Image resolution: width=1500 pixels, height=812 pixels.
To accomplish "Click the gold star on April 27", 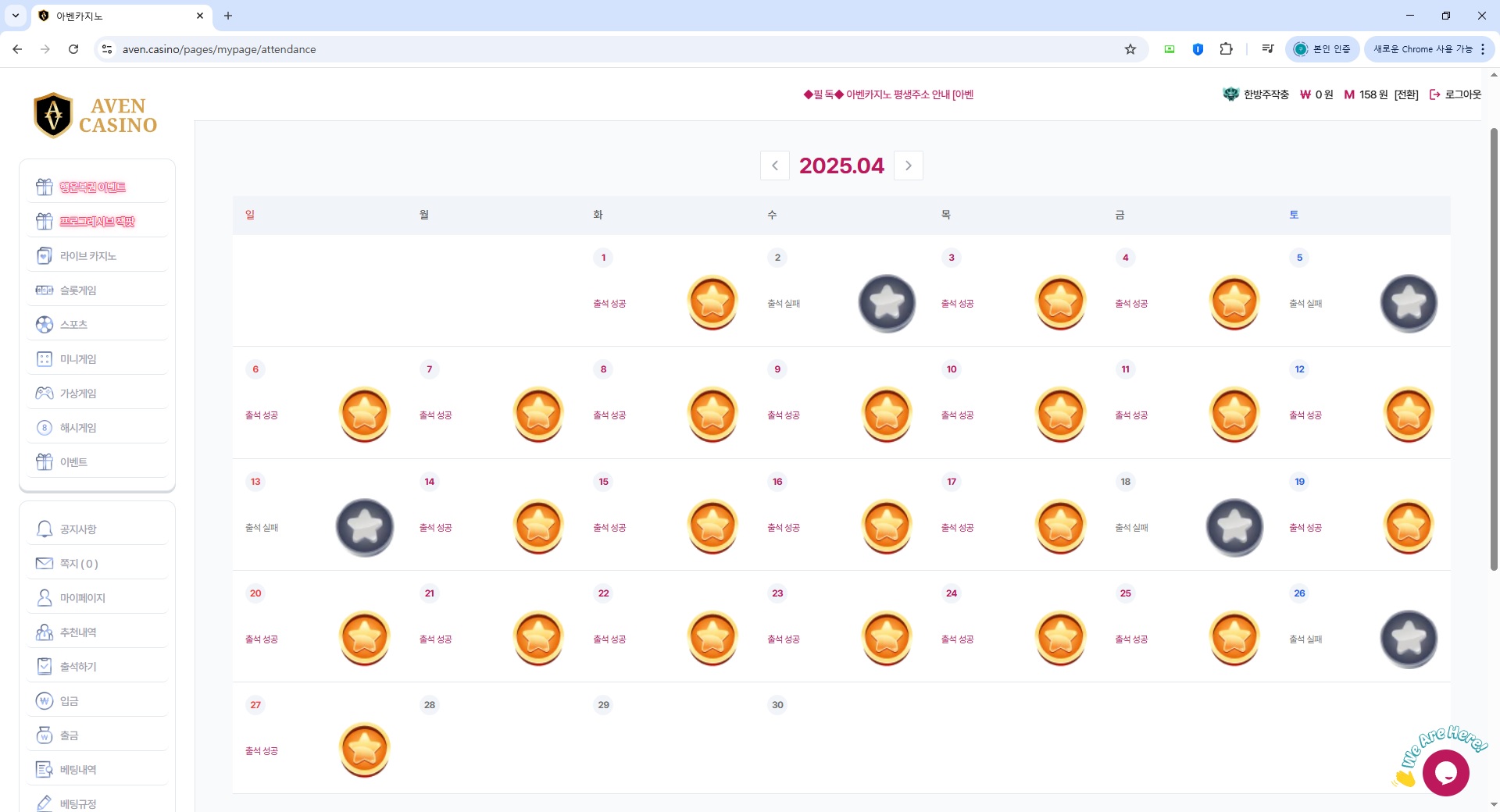I will (365, 750).
